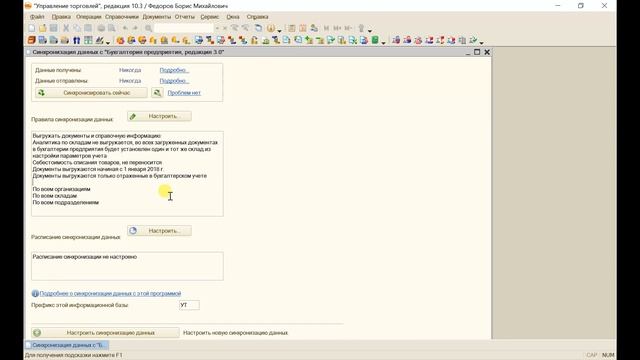Click the Open file folder icon
Screen dimensions: 640x360
click(x=42, y=28)
